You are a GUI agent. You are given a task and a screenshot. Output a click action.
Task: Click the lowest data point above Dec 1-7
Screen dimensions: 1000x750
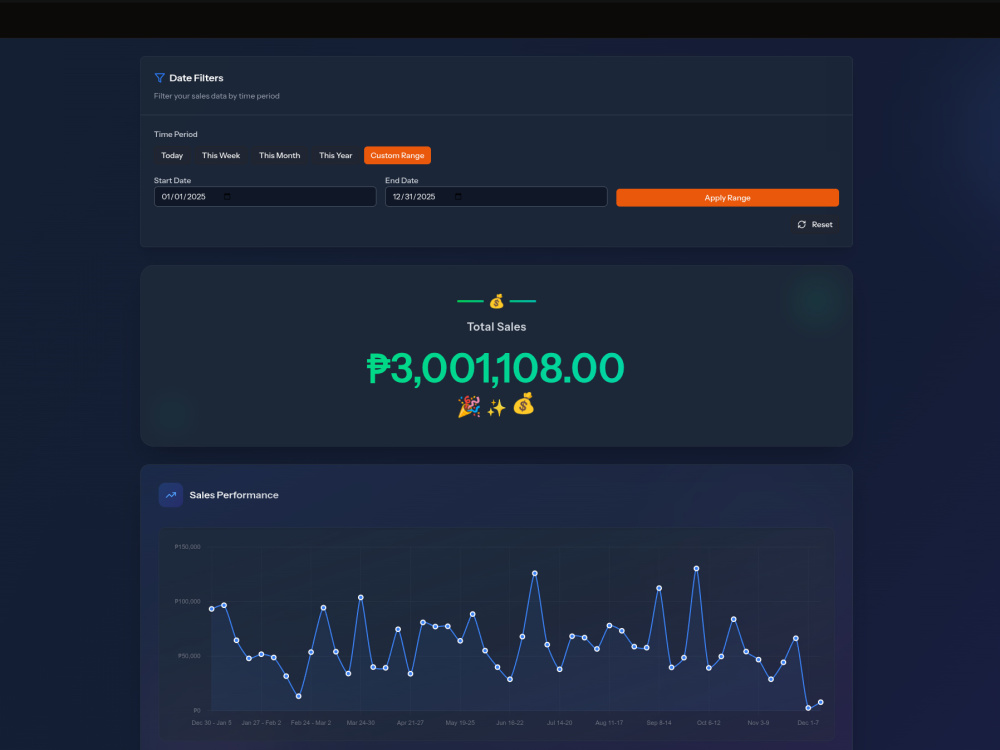pos(808,708)
